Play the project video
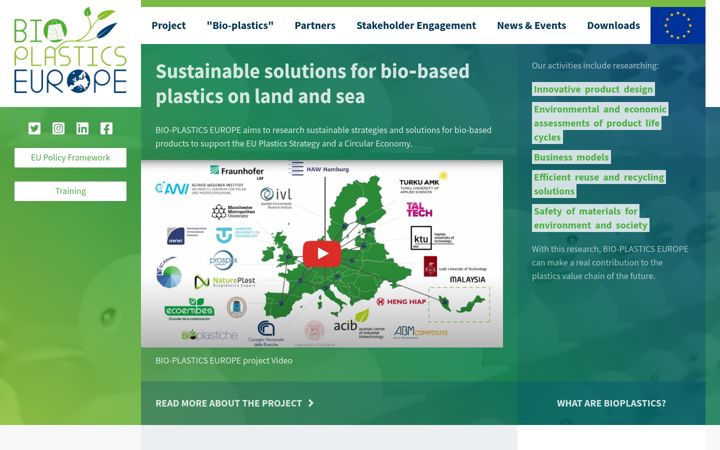The width and height of the screenshot is (720, 450). pyautogui.click(x=322, y=254)
